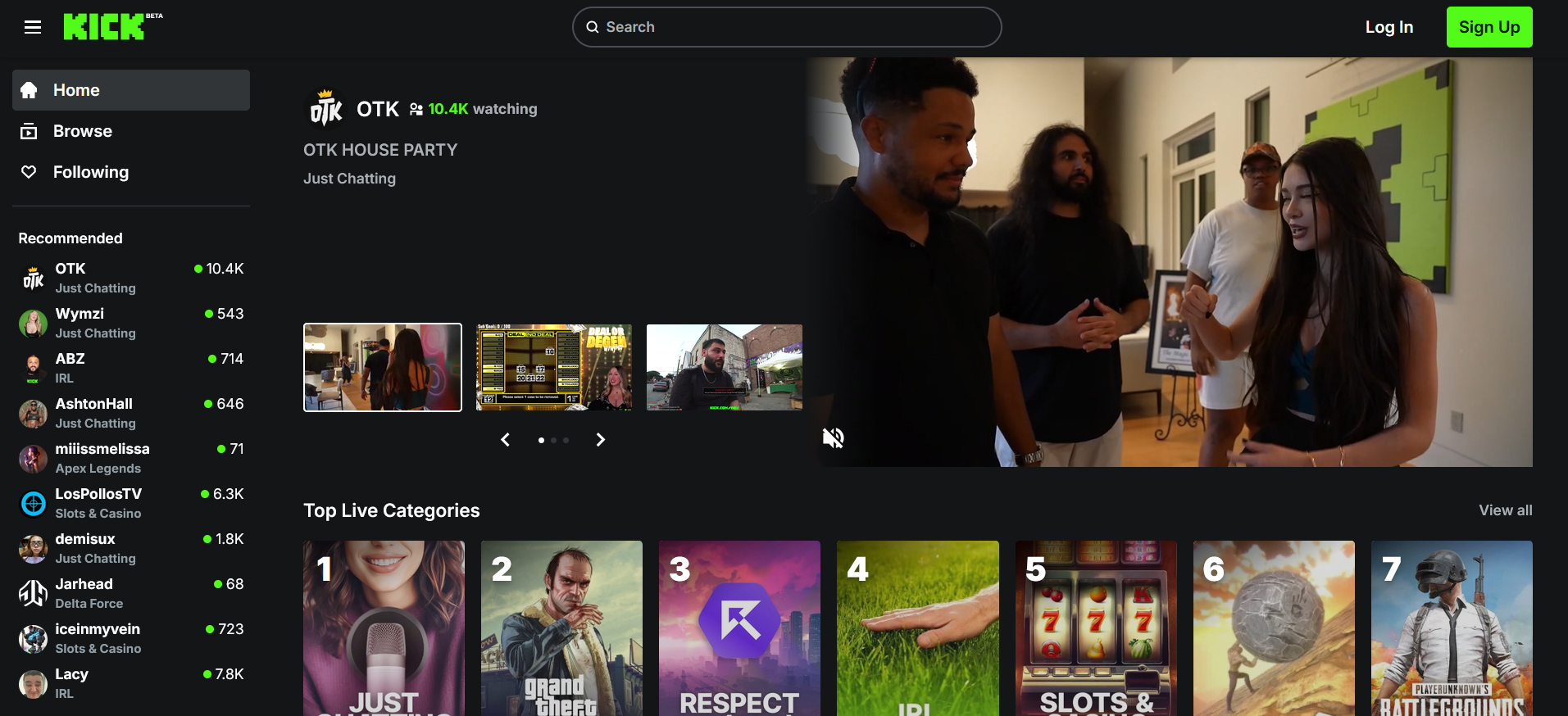Click Just Chatting under OTK HOUSE PARTY
The image size is (1568, 716).
349,179
